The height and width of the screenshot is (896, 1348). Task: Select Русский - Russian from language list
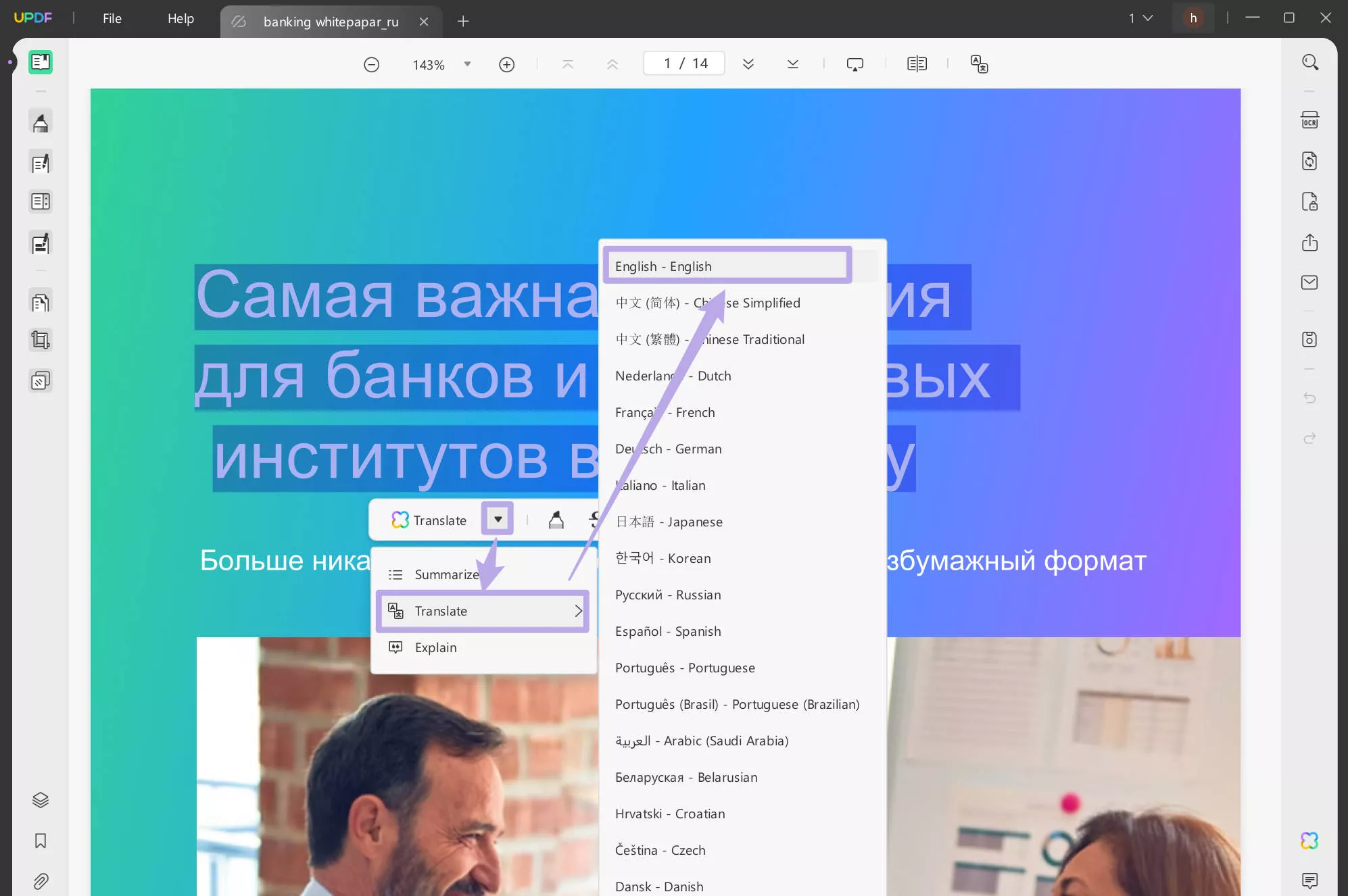[667, 595]
